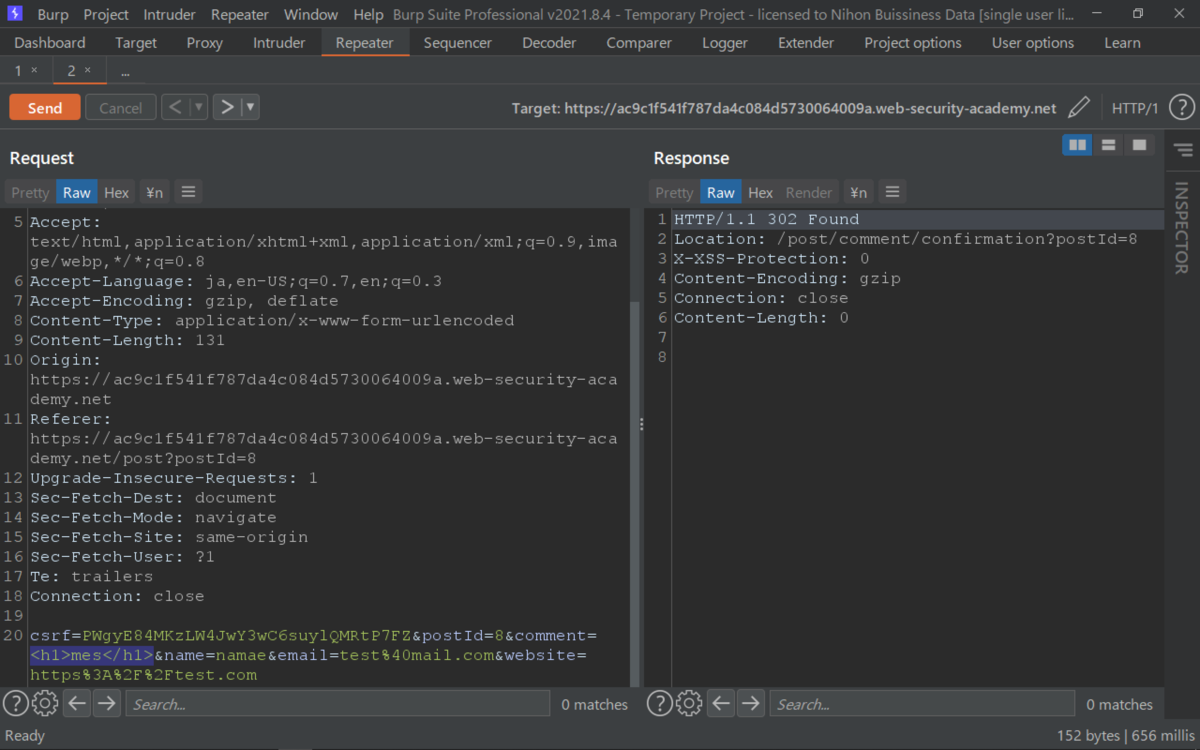Select side-by-side layout view
1200x750 pixels.
coord(1077,145)
